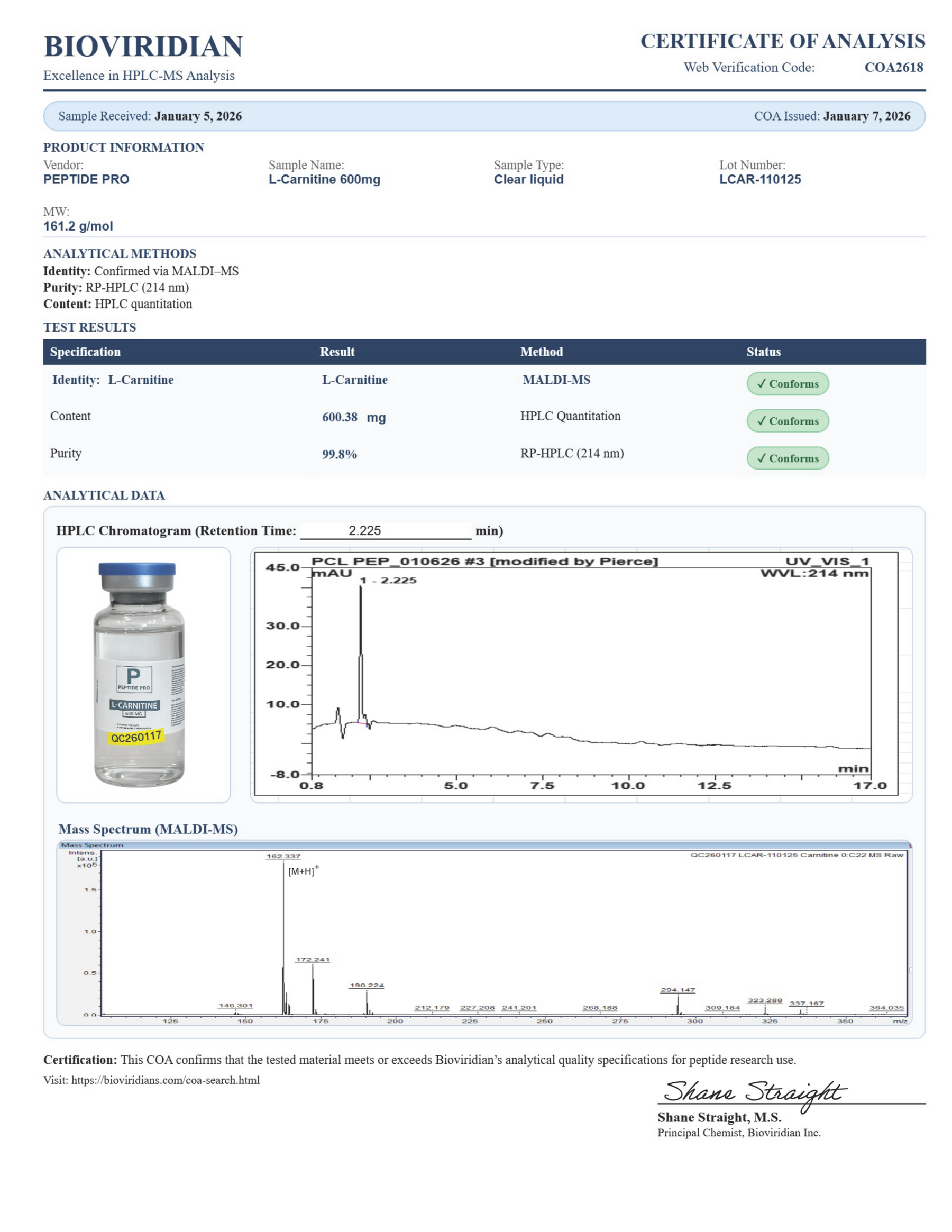The height and width of the screenshot is (1232, 952).
Task: Click the Method column header
Action: [541, 352]
